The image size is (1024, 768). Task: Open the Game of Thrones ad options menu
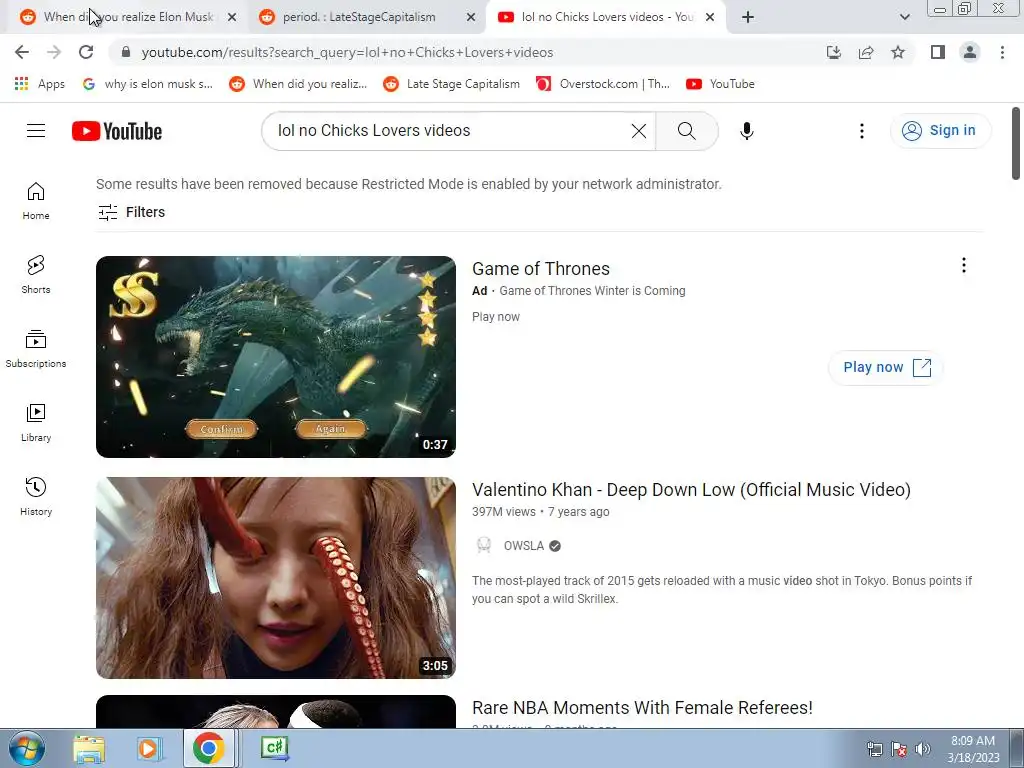click(x=963, y=265)
